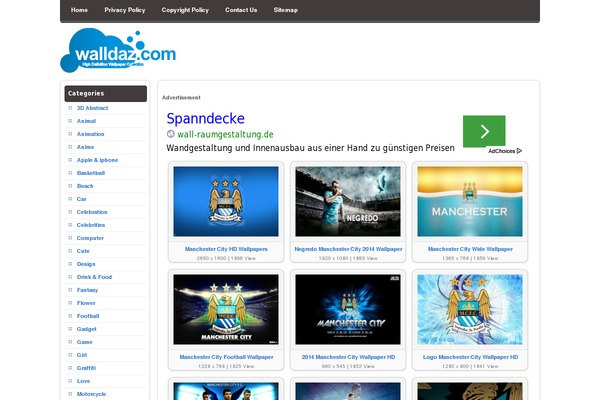Choose the Fantasy category

click(87, 290)
